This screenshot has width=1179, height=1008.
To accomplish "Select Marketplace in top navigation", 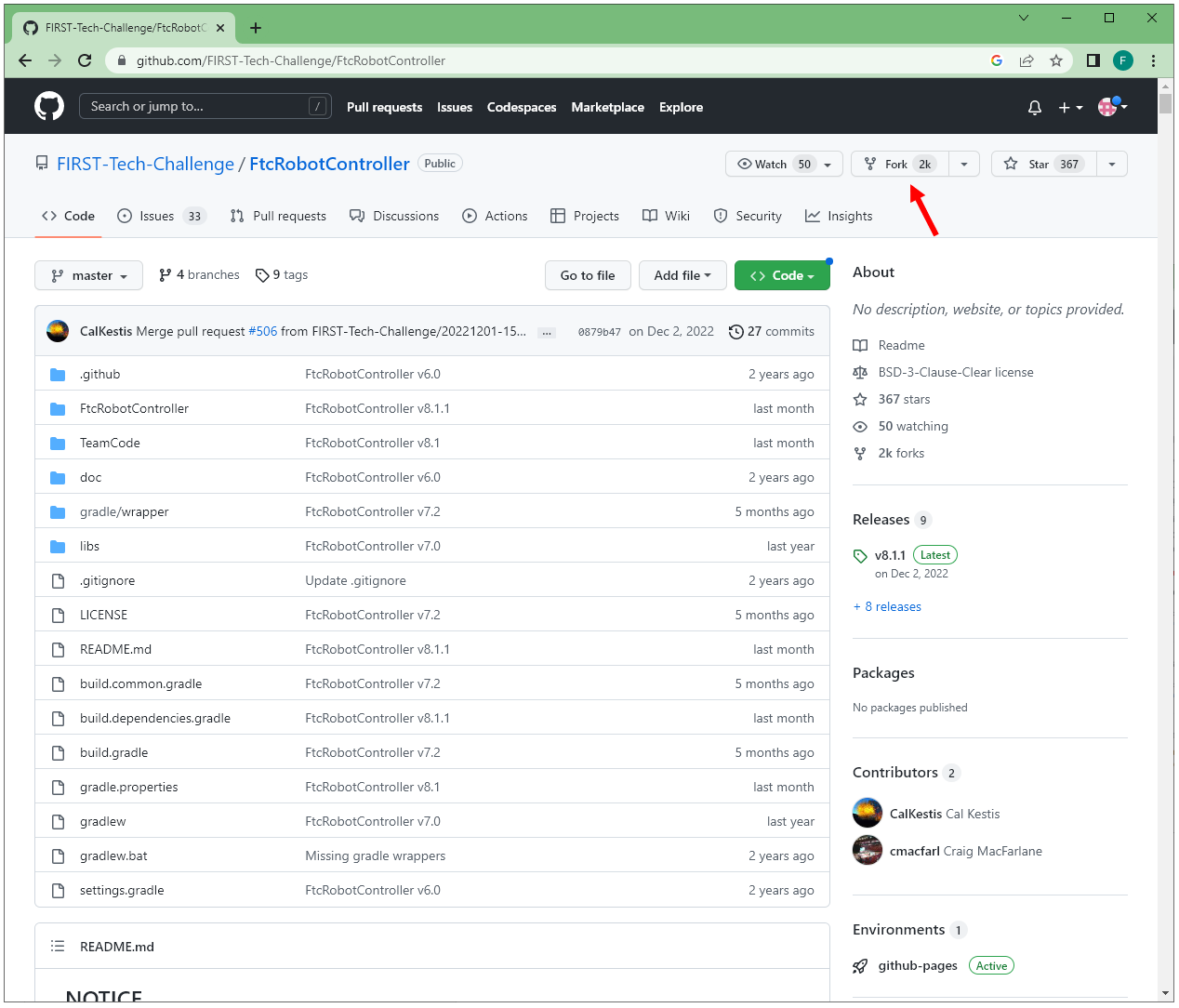I will click(607, 107).
